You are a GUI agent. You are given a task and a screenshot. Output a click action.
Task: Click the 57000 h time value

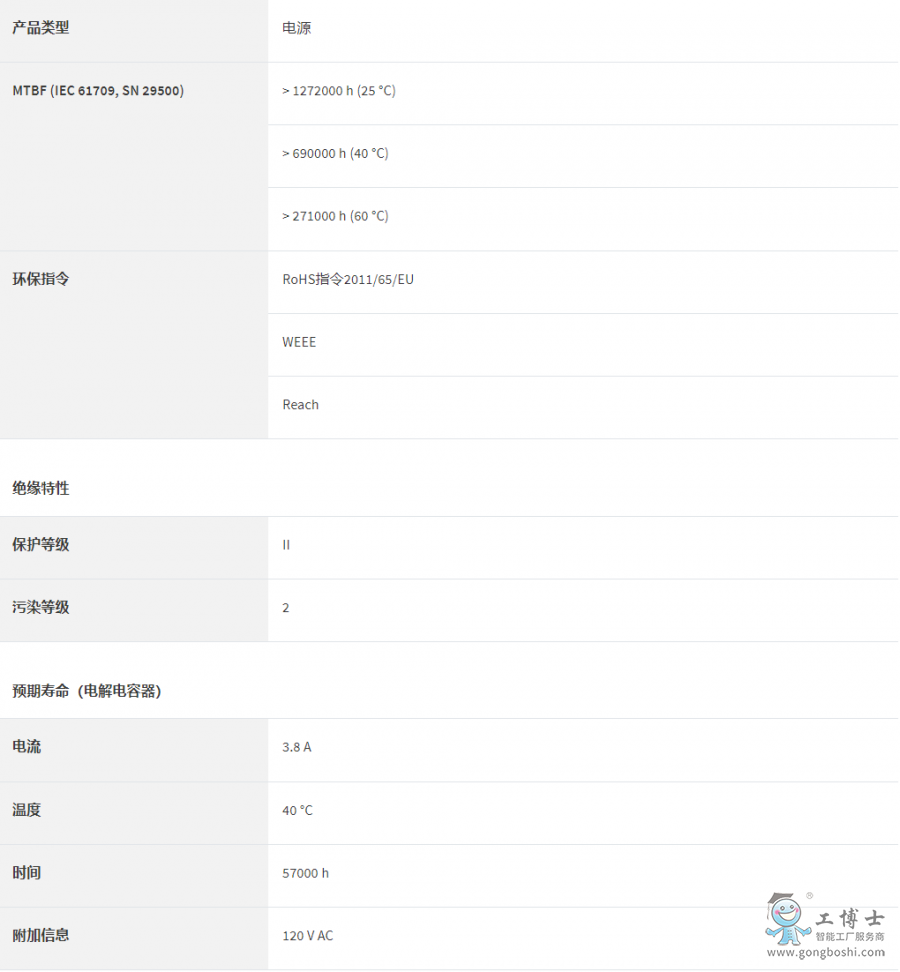(306, 873)
